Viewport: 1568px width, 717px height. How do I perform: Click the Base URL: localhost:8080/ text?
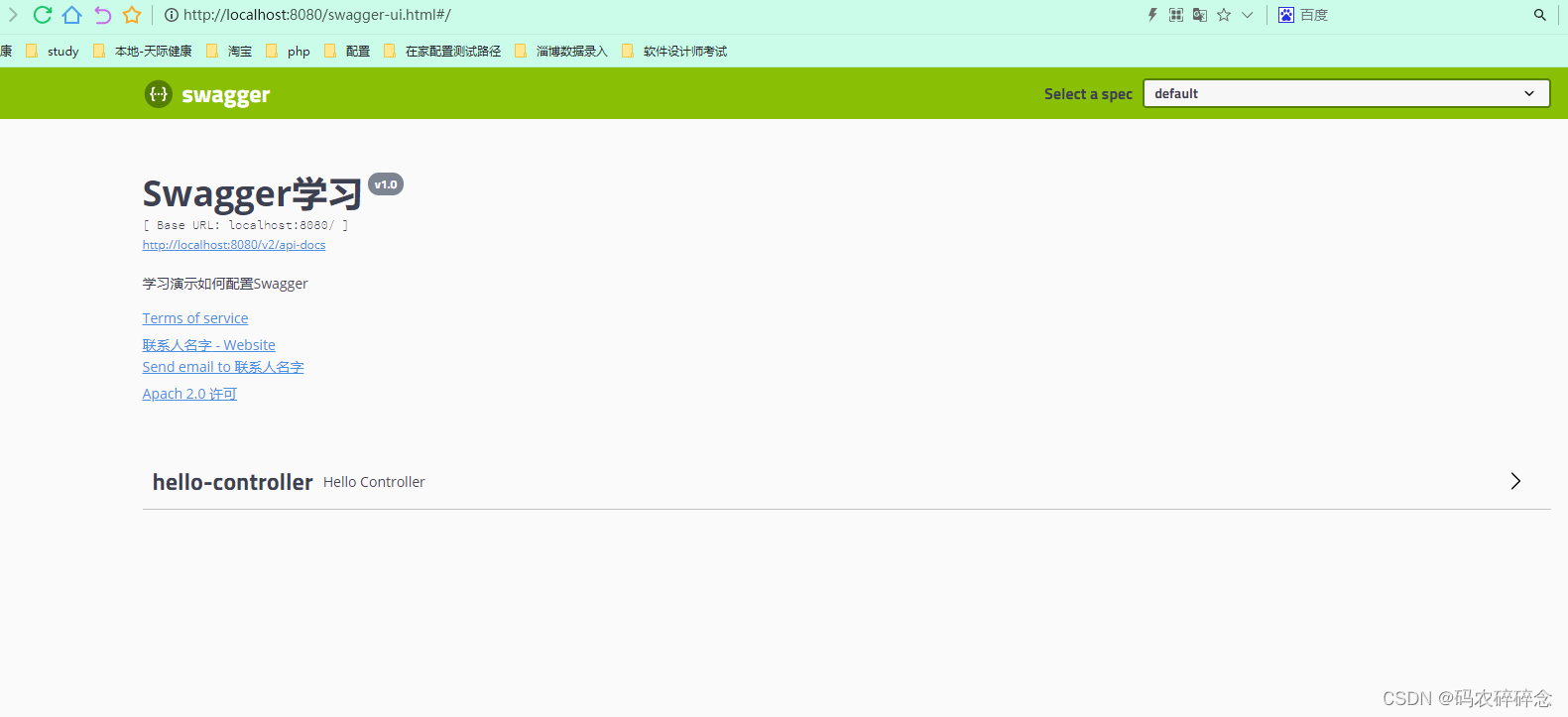point(246,225)
